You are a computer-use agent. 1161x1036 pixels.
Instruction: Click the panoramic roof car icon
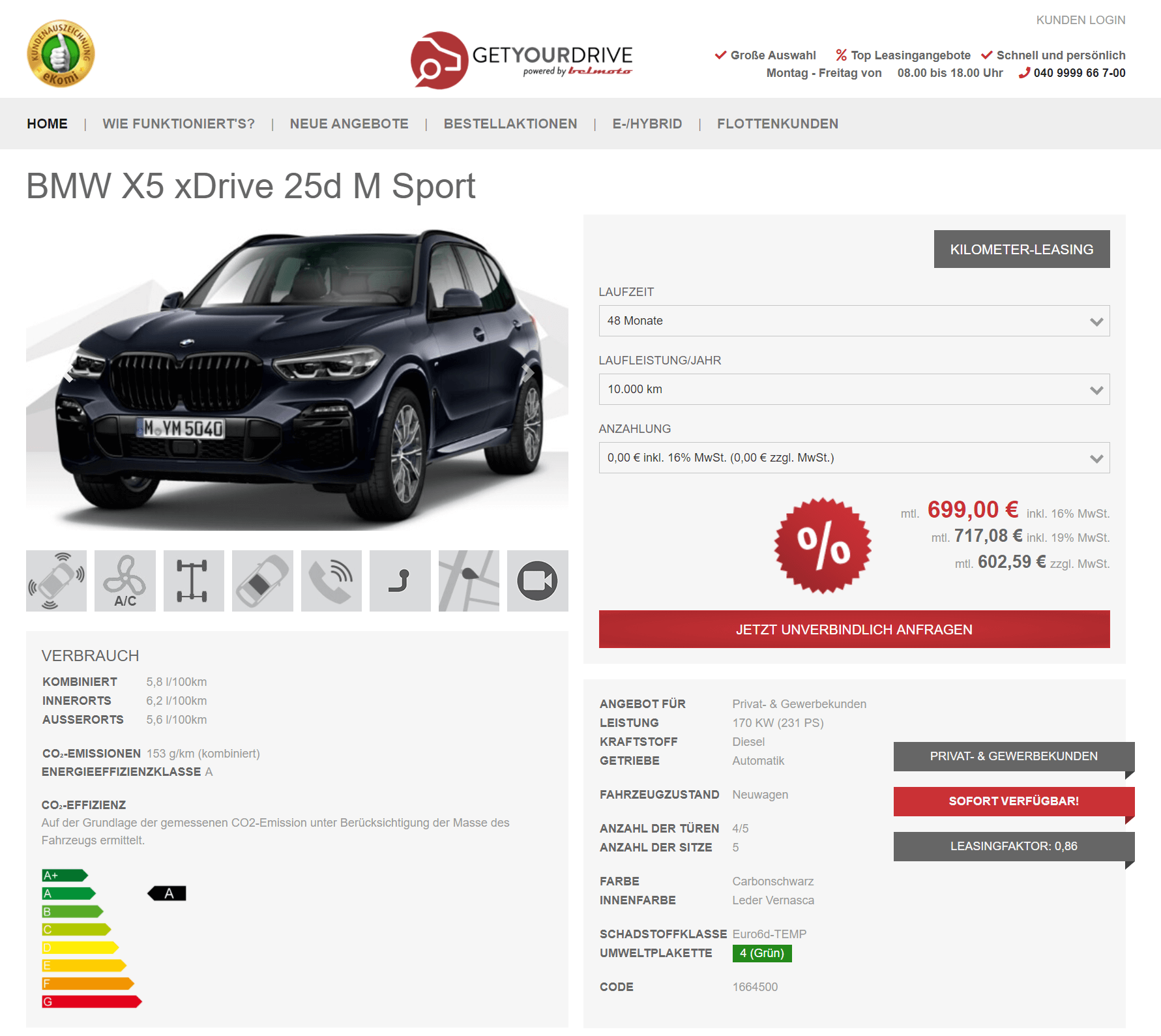pyautogui.click(x=263, y=581)
